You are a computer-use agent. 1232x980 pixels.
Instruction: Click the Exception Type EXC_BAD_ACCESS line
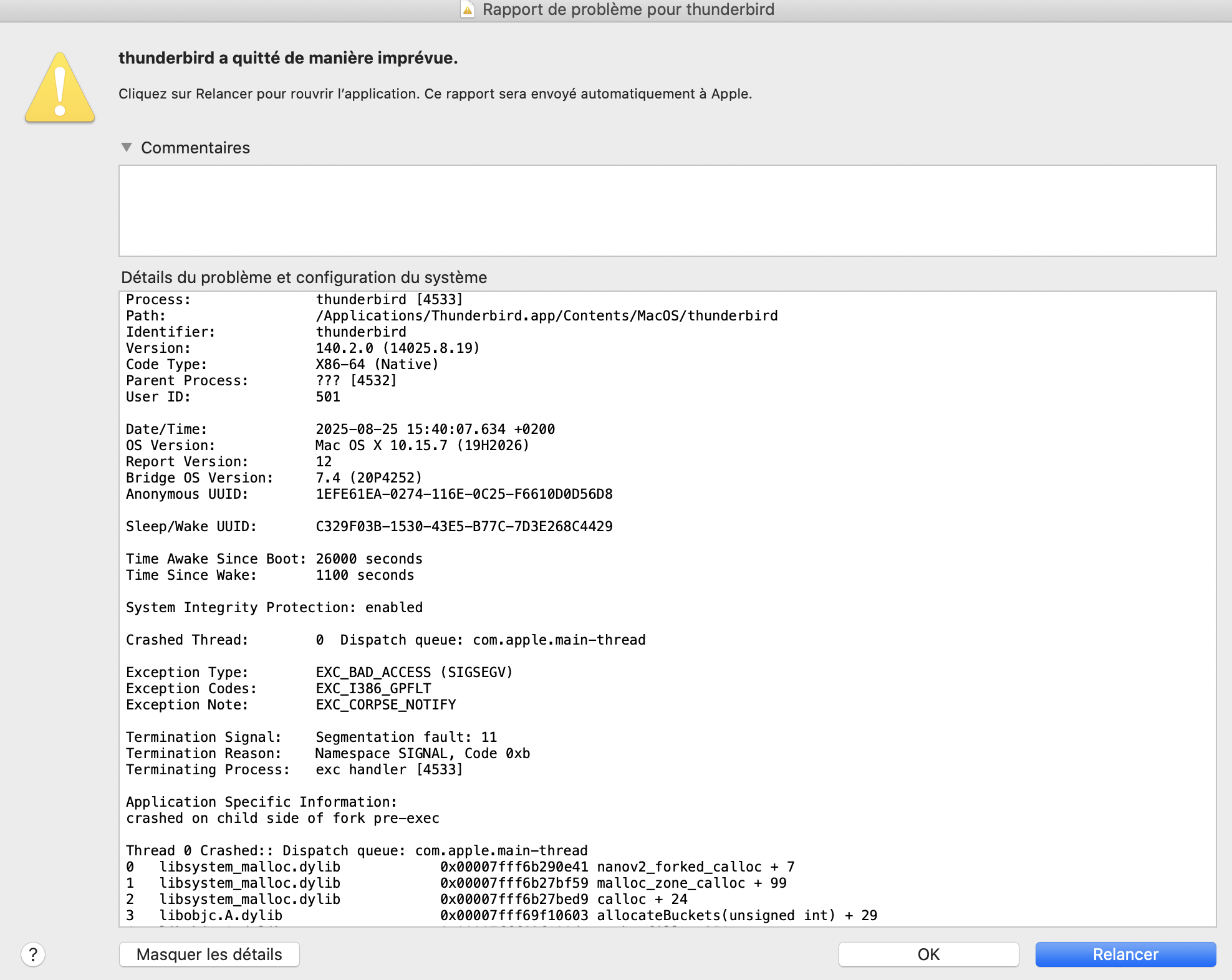[x=413, y=672]
